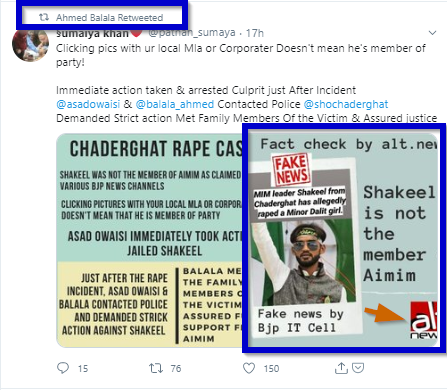Viewport: 447px width, 390px height.
Task: Open the share upload arrow icon
Action: point(341,368)
